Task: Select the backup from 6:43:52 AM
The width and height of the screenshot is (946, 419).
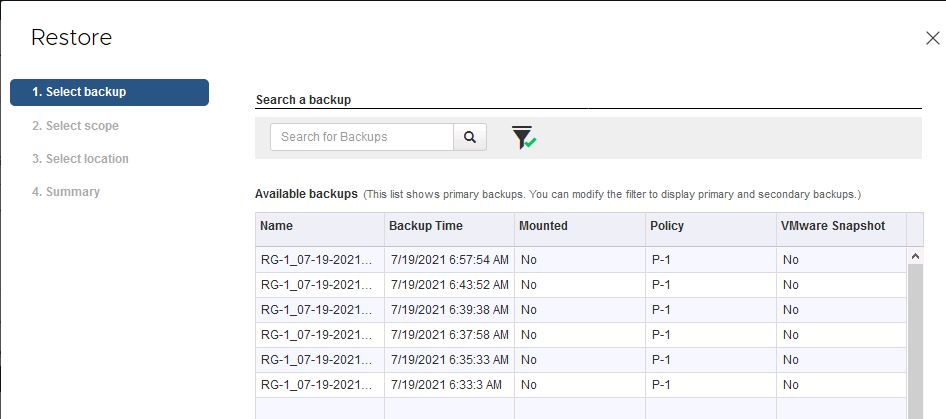Action: click(x=450, y=284)
